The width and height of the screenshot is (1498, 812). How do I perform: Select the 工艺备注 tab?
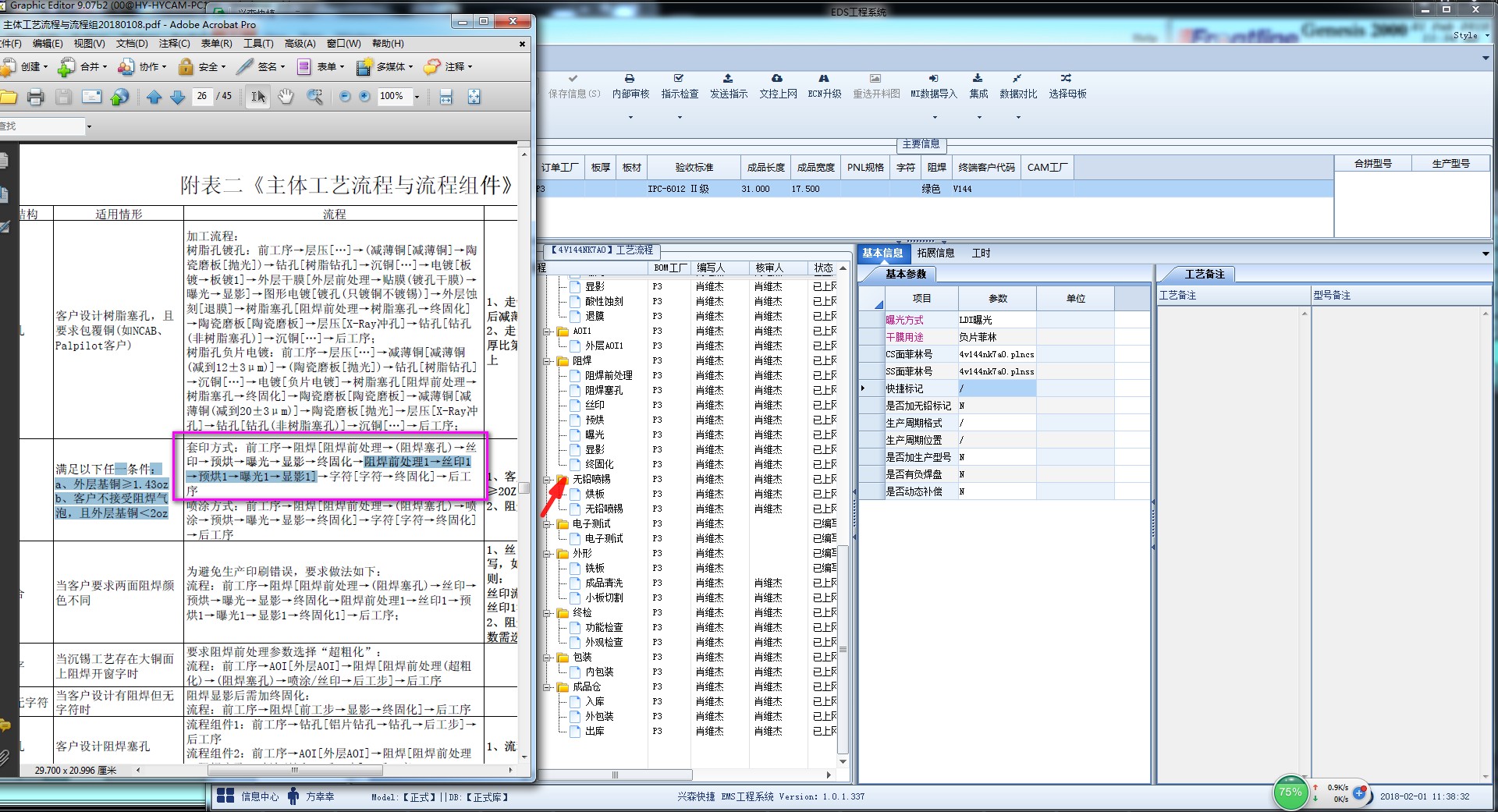(x=1205, y=274)
